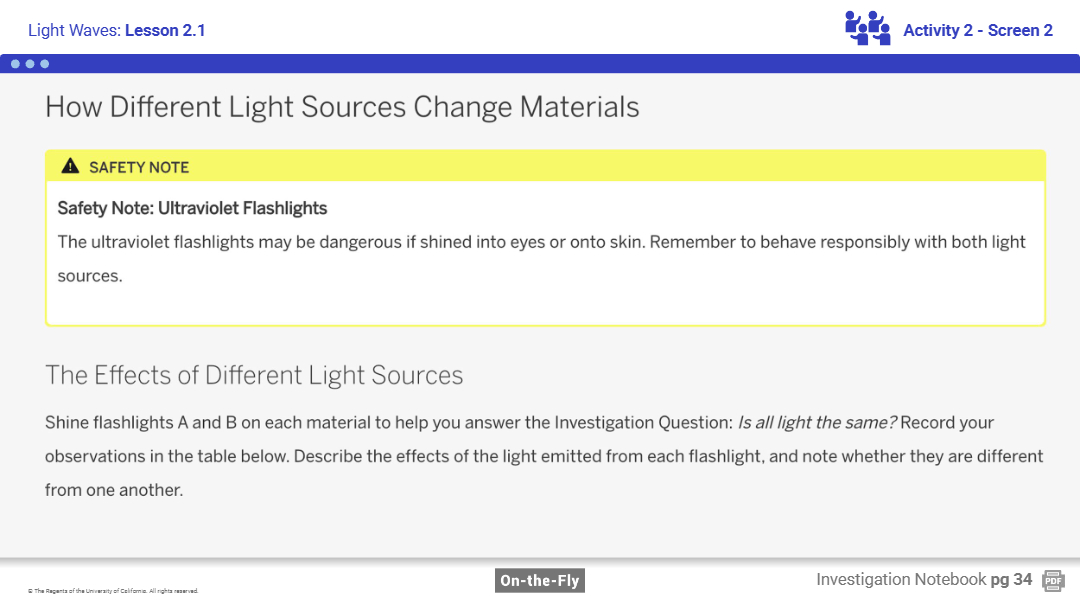Click The Effects of Different Light Sources heading
The height and width of the screenshot is (607, 1080).
pyautogui.click(x=254, y=375)
